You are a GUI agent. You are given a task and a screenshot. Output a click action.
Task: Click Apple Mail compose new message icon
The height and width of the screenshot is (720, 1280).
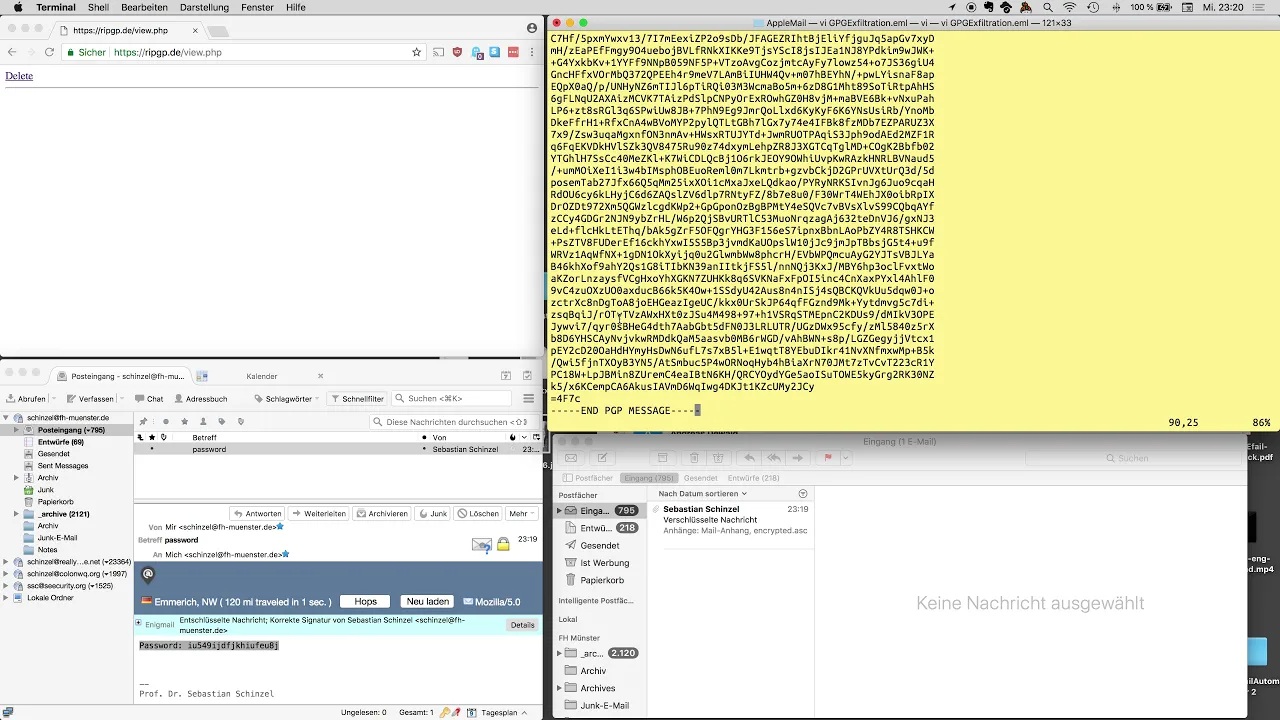tap(602, 458)
